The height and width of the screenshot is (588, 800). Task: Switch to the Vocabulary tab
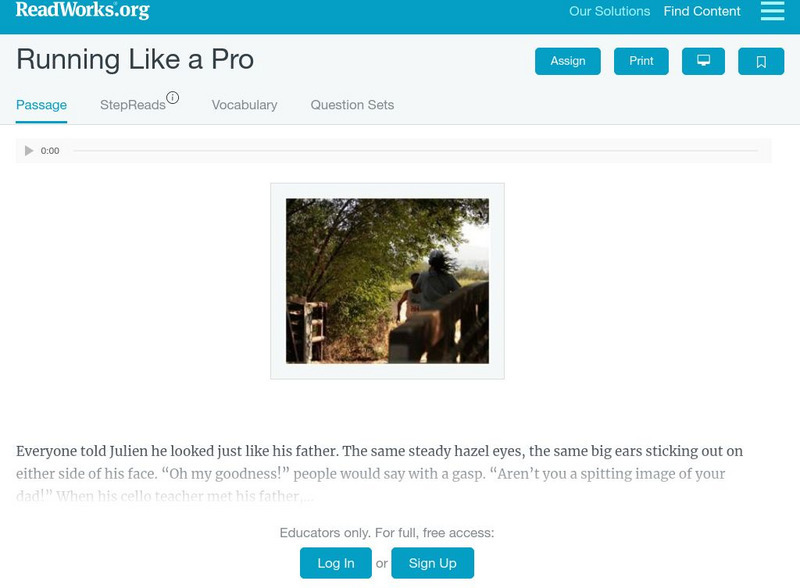tap(243, 104)
